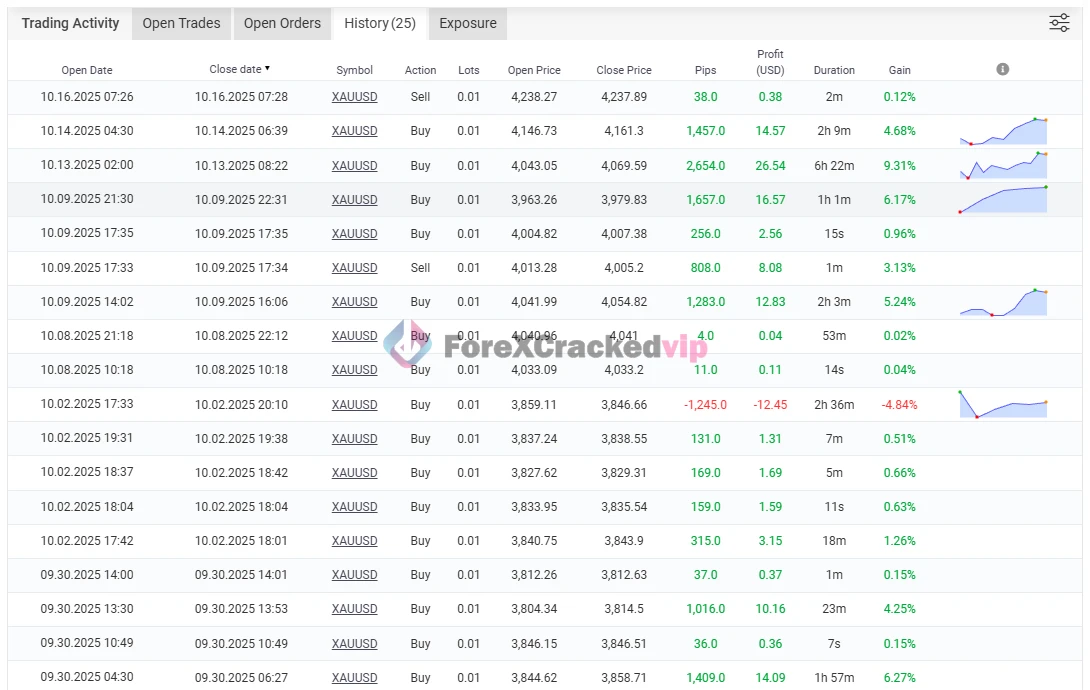Click the info icon in chart column header
1090x690 pixels.
click(x=1002, y=69)
